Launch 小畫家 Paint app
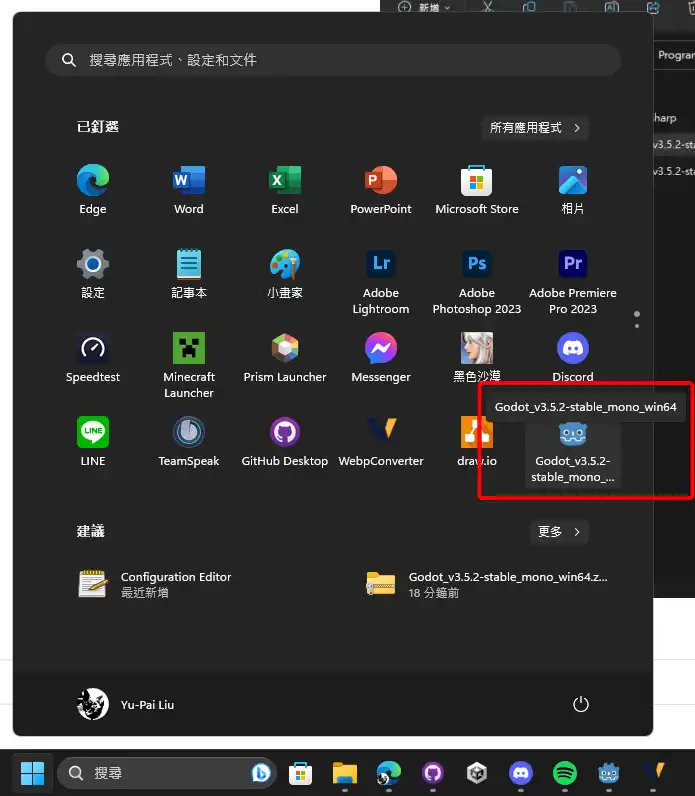 pos(285,273)
